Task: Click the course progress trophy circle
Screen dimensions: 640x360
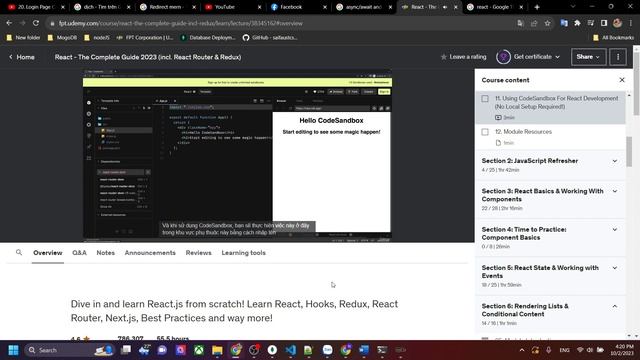Action: 503,57
